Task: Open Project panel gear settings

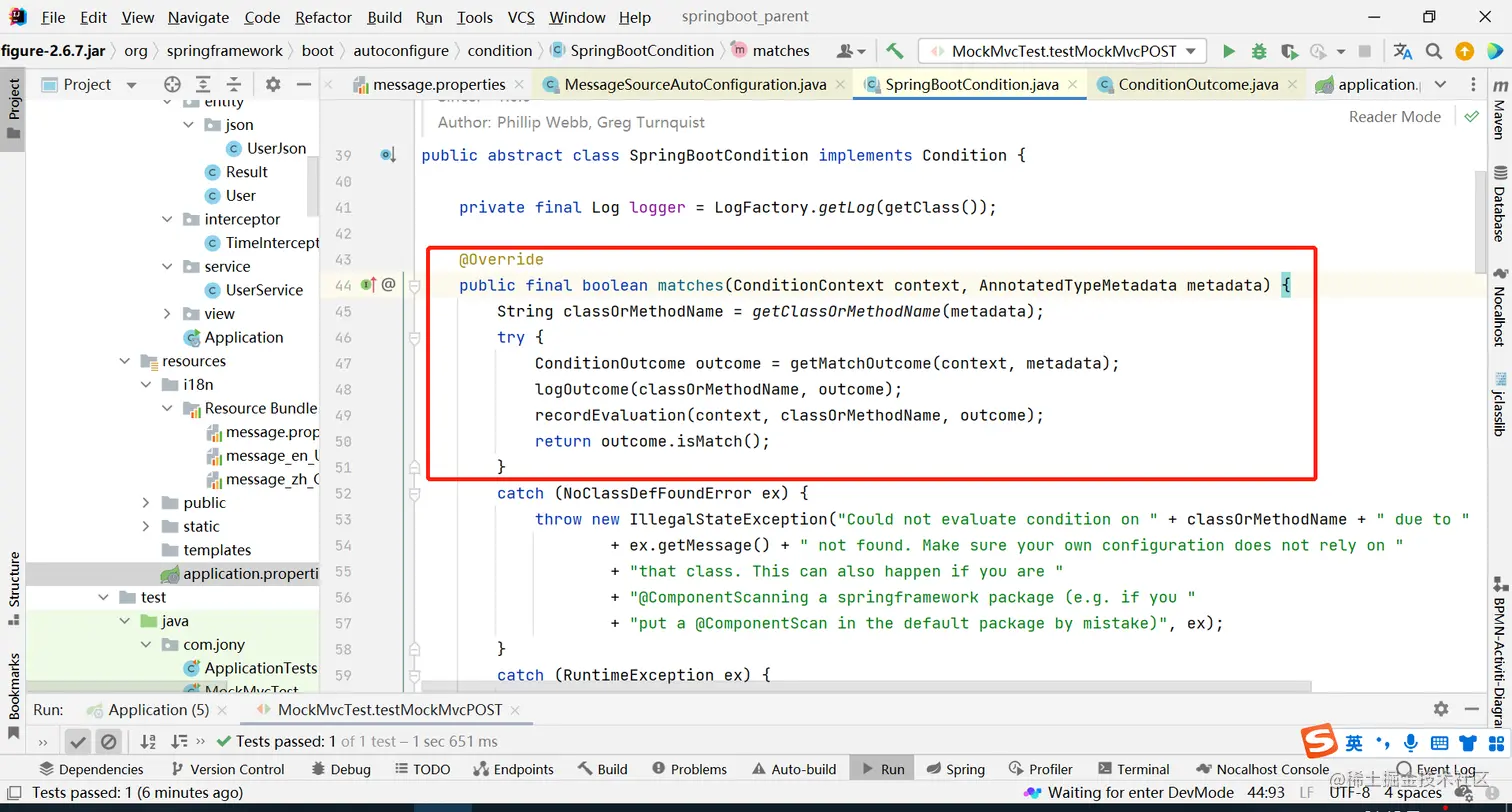Action: click(x=273, y=84)
